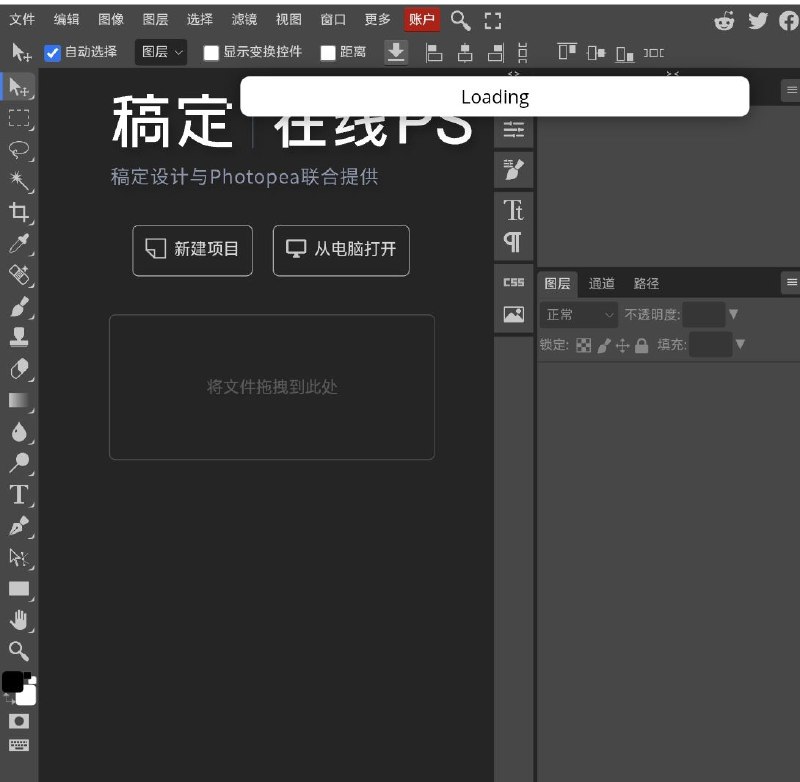Expand the 填充 fill arrow

coord(740,344)
